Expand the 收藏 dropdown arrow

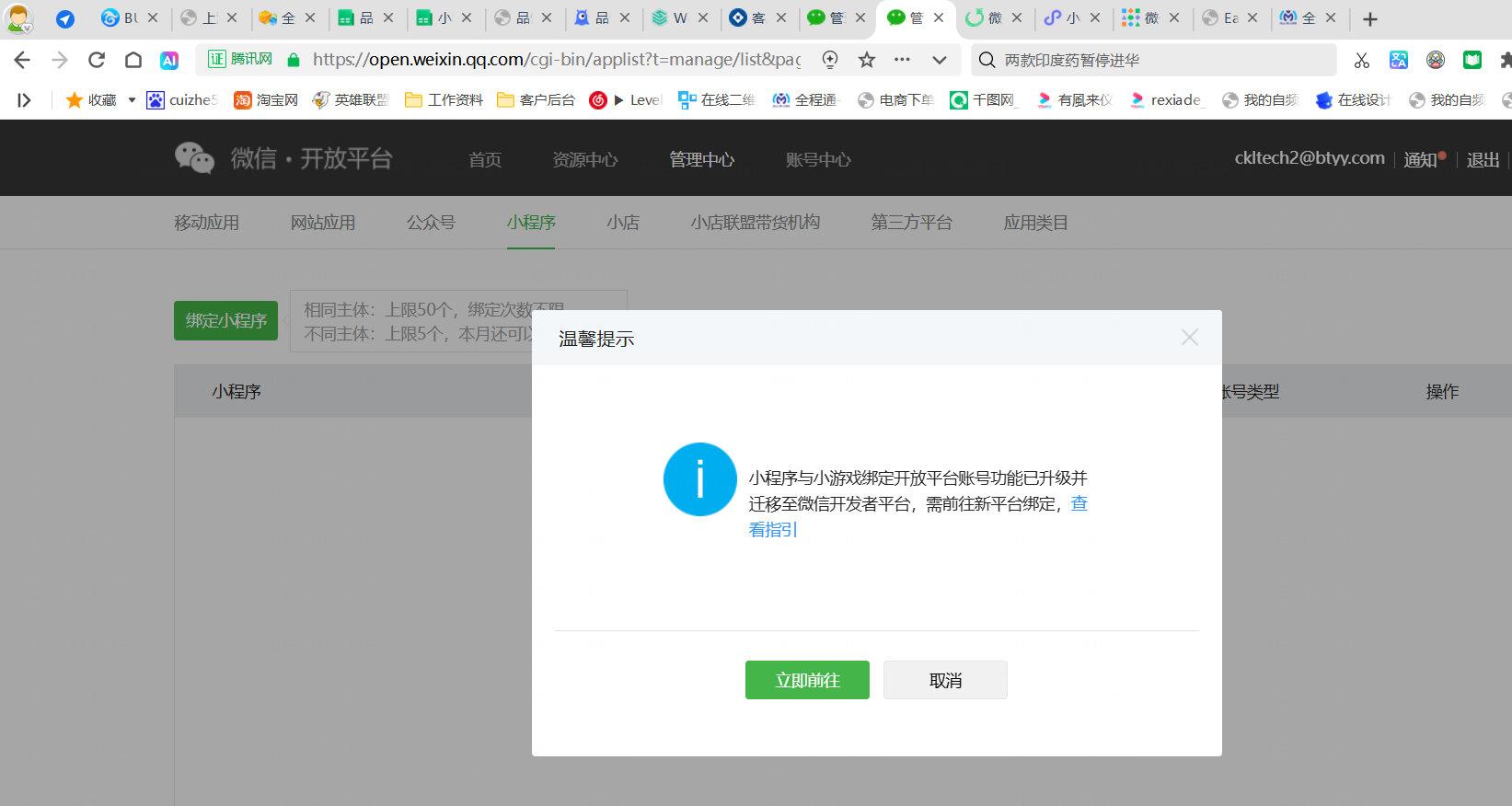tap(132, 100)
